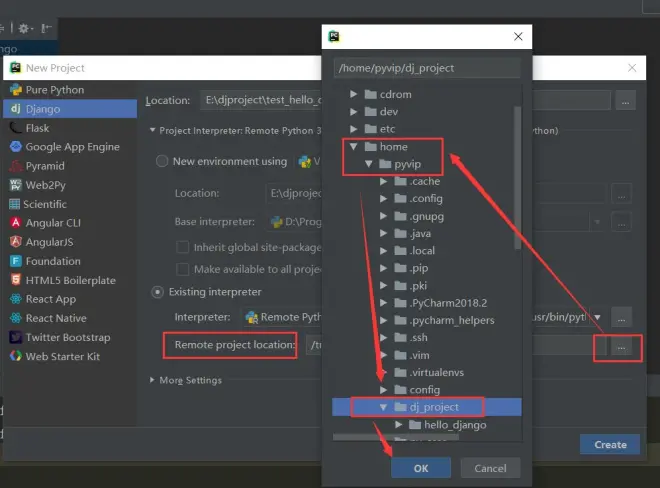Click horizontal scrollbar in folder tree
The height and width of the screenshot is (488, 660).
396,437
